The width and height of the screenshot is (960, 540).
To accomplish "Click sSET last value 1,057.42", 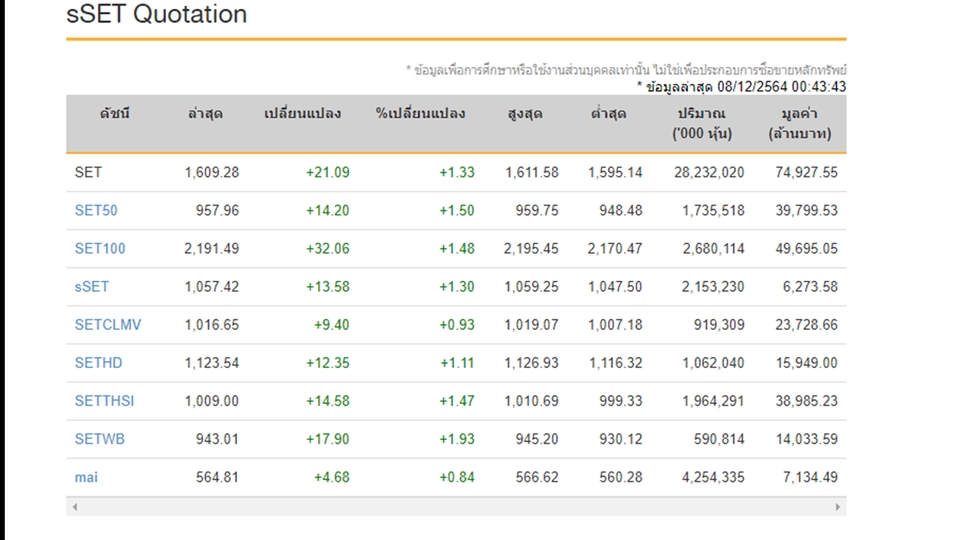I will pos(212,287).
